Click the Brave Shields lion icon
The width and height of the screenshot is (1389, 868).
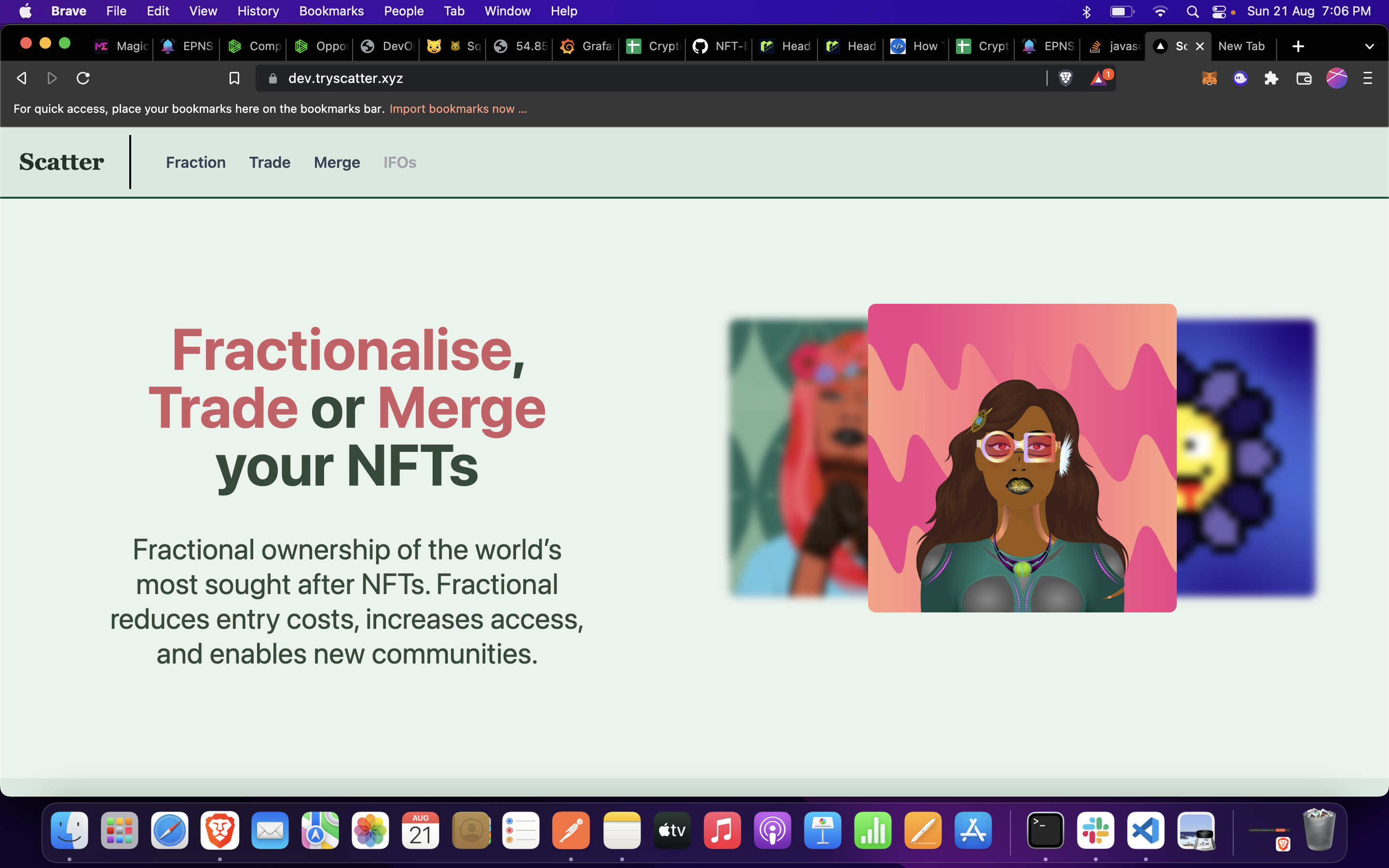coord(1065,78)
